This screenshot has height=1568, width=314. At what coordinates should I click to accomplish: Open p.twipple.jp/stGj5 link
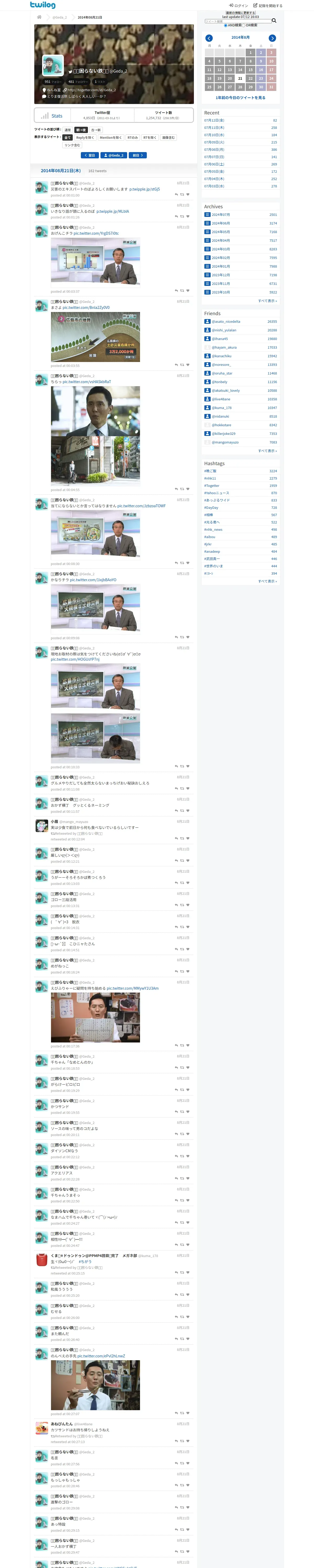click(x=144, y=189)
